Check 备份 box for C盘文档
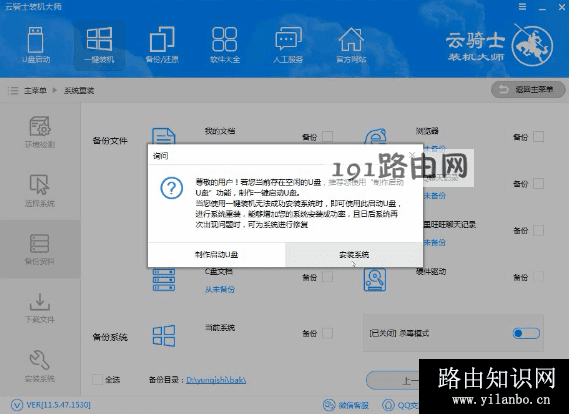569x414 pixels. (327, 277)
